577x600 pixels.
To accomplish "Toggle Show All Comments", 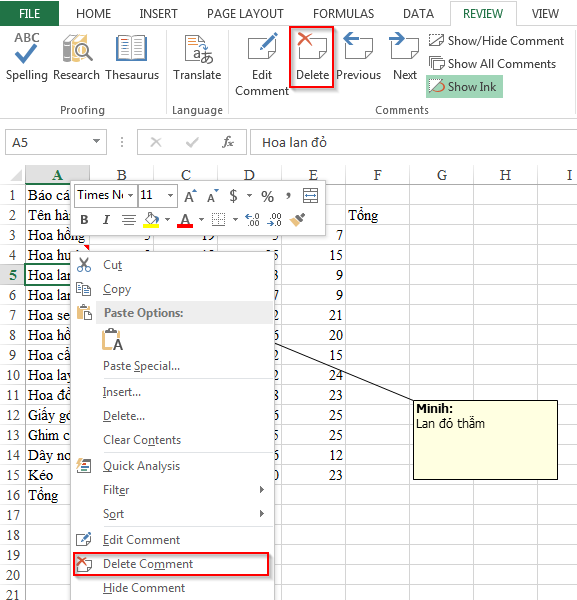I will [492, 64].
